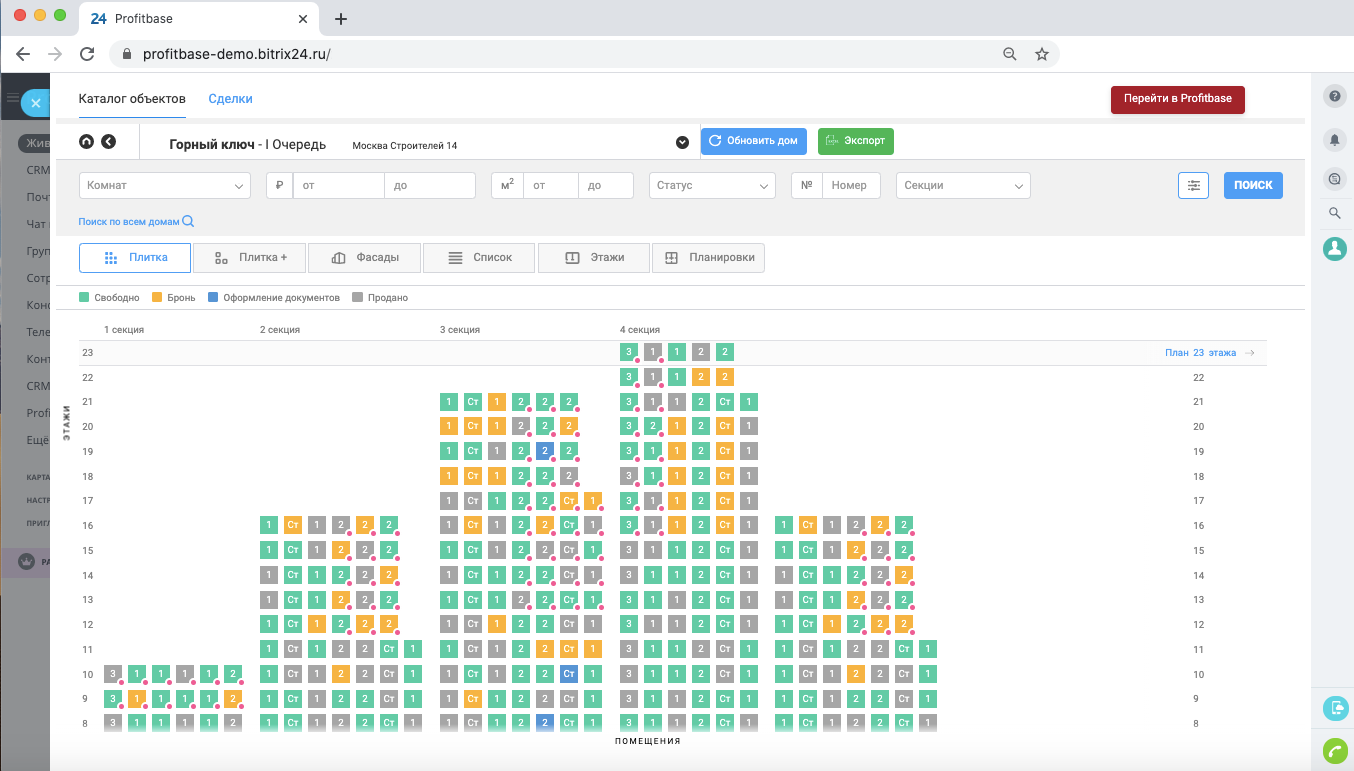
Task: Open the green 3 tile on floor 9, section 1
Action: (x=113, y=698)
